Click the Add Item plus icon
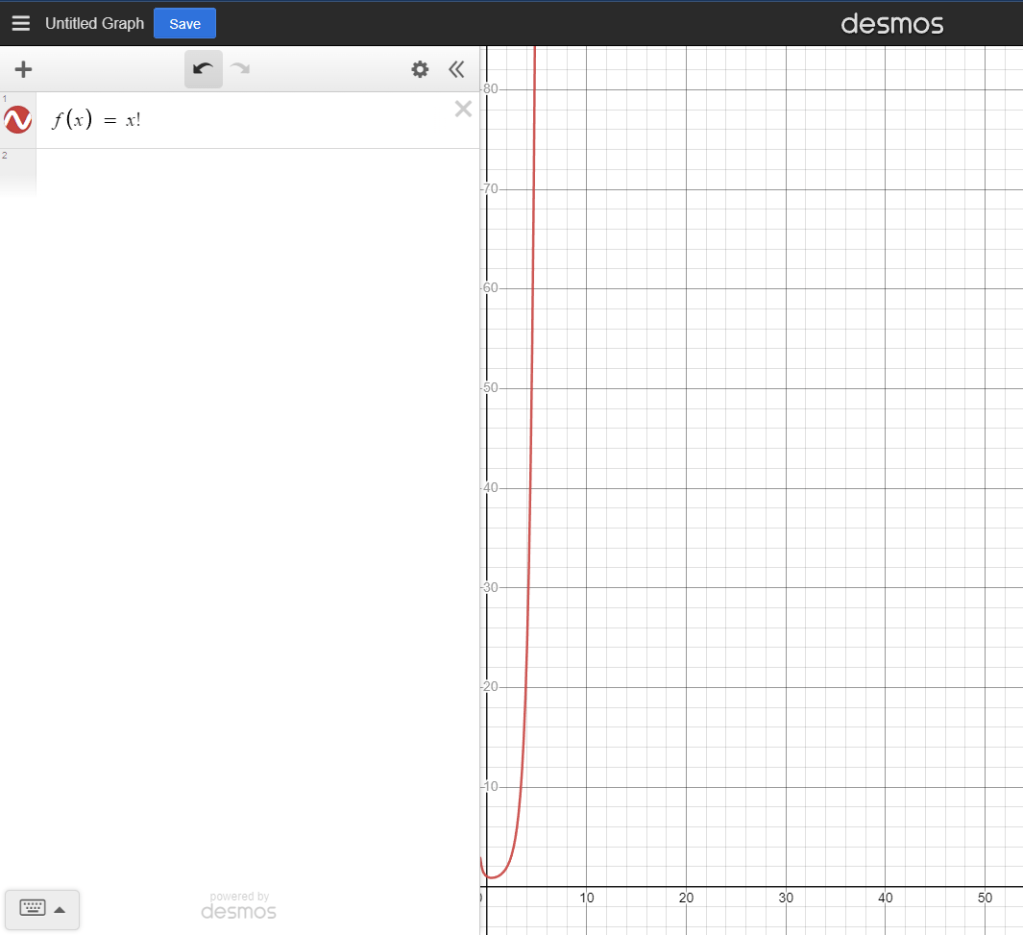The height and width of the screenshot is (935, 1023). [x=23, y=69]
